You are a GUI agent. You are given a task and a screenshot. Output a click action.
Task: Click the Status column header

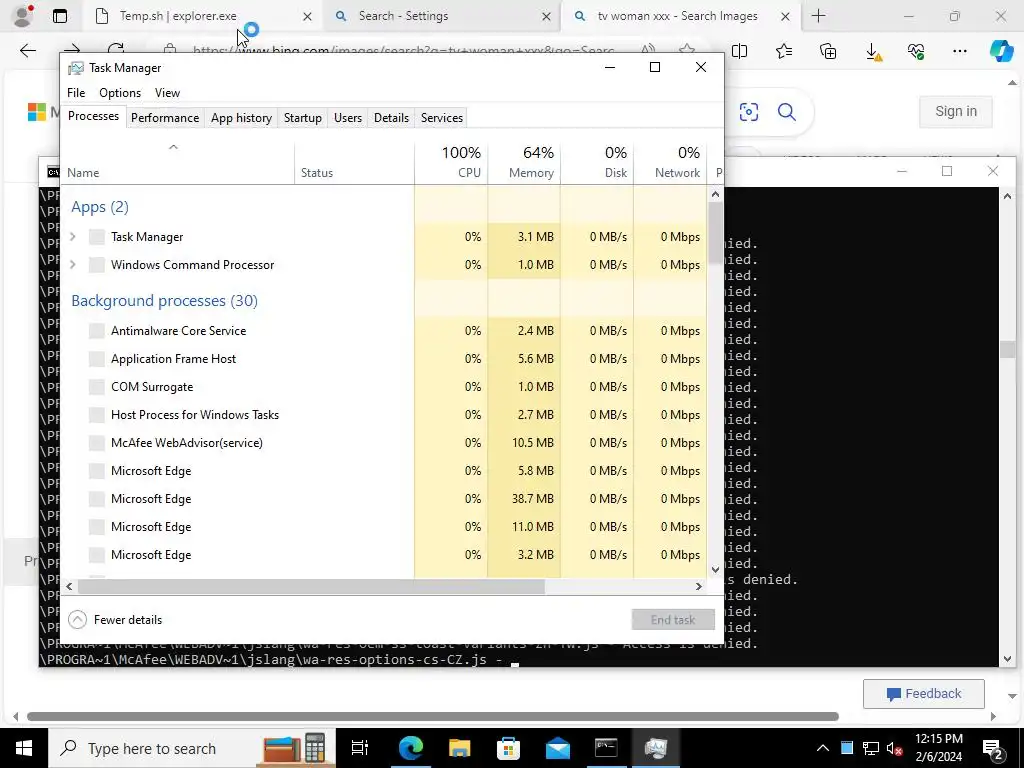pyautogui.click(x=355, y=162)
